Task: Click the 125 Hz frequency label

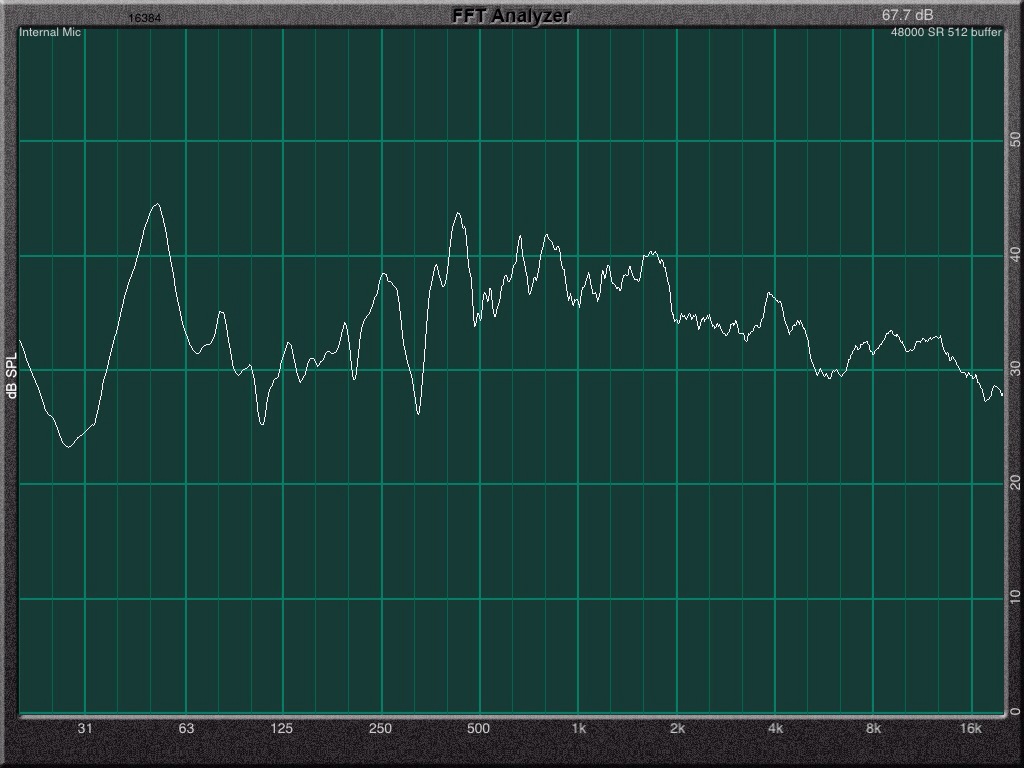Action: 281,728
